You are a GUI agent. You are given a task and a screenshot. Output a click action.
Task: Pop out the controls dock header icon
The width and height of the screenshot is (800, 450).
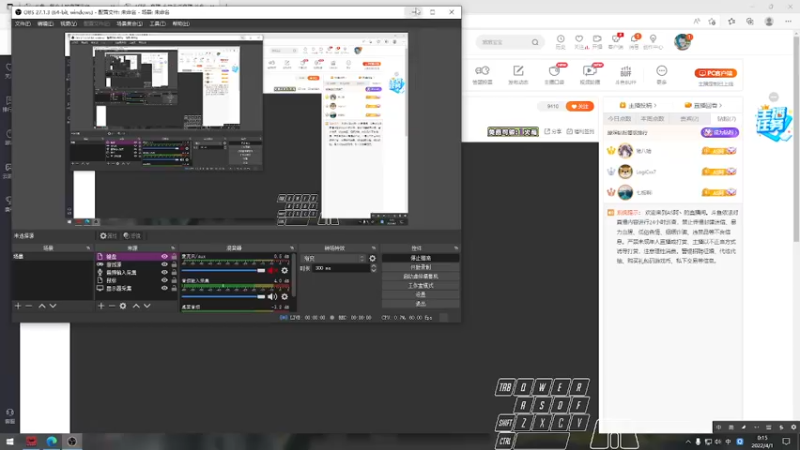[x=456, y=248]
